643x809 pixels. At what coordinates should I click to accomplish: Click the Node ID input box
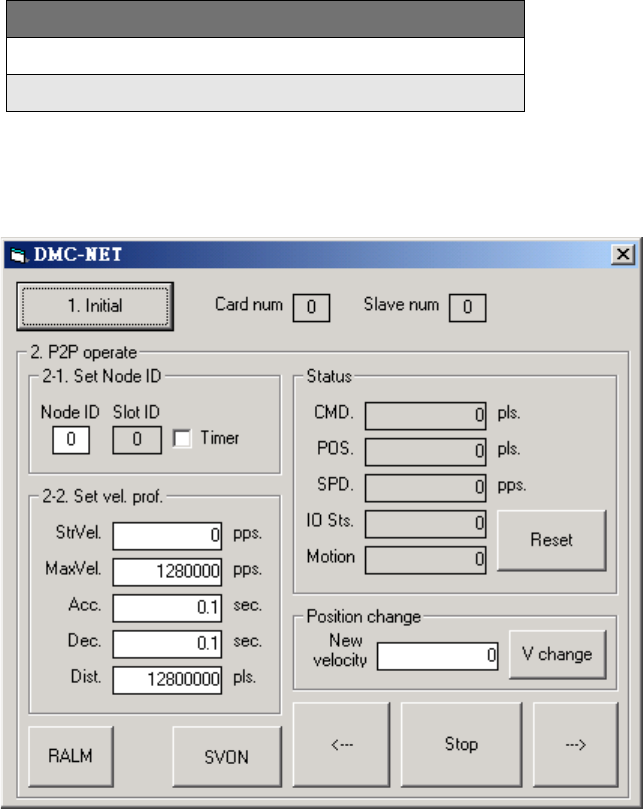pos(71,440)
